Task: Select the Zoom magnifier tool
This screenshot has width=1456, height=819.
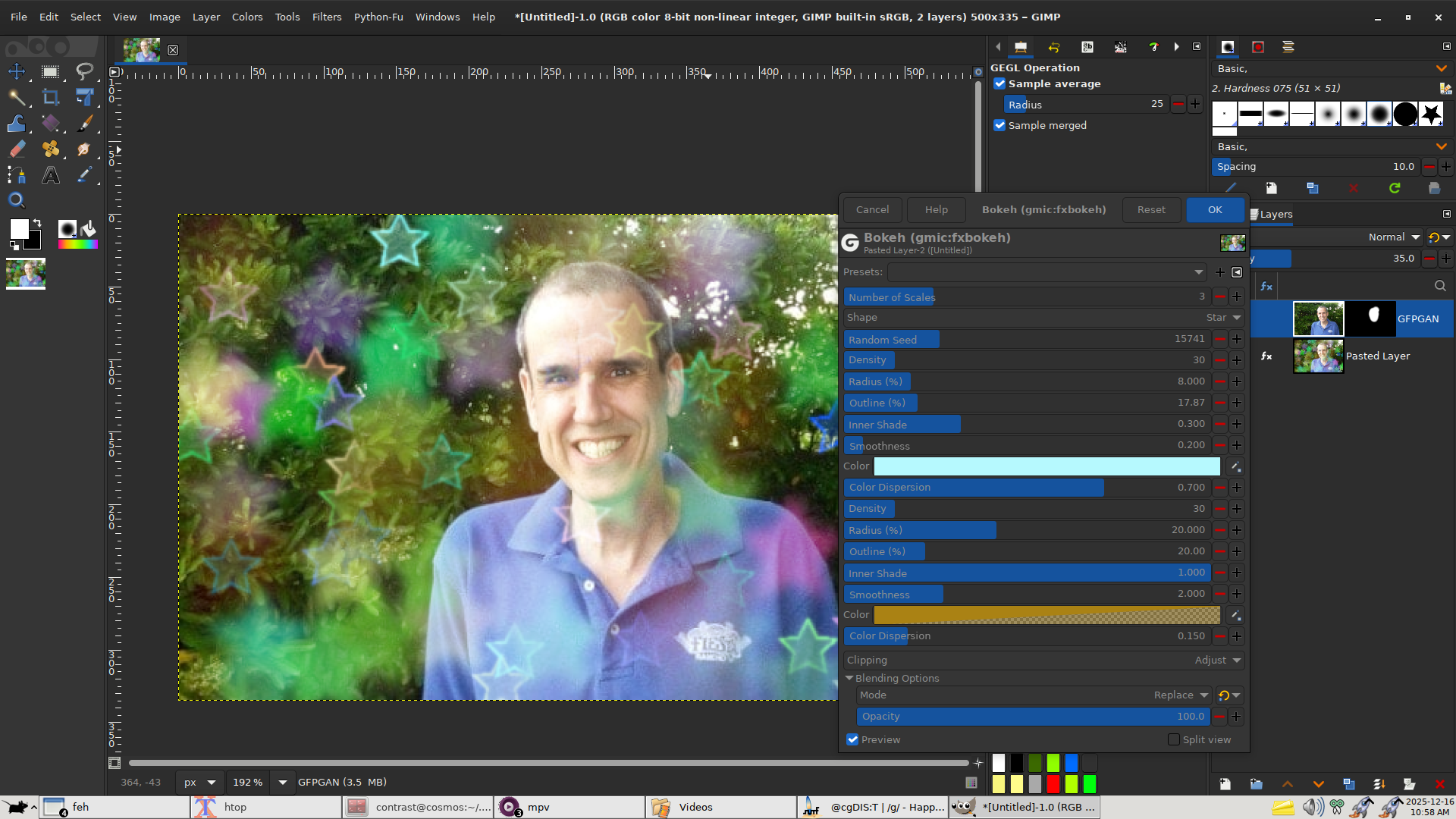Action: tap(16, 200)
